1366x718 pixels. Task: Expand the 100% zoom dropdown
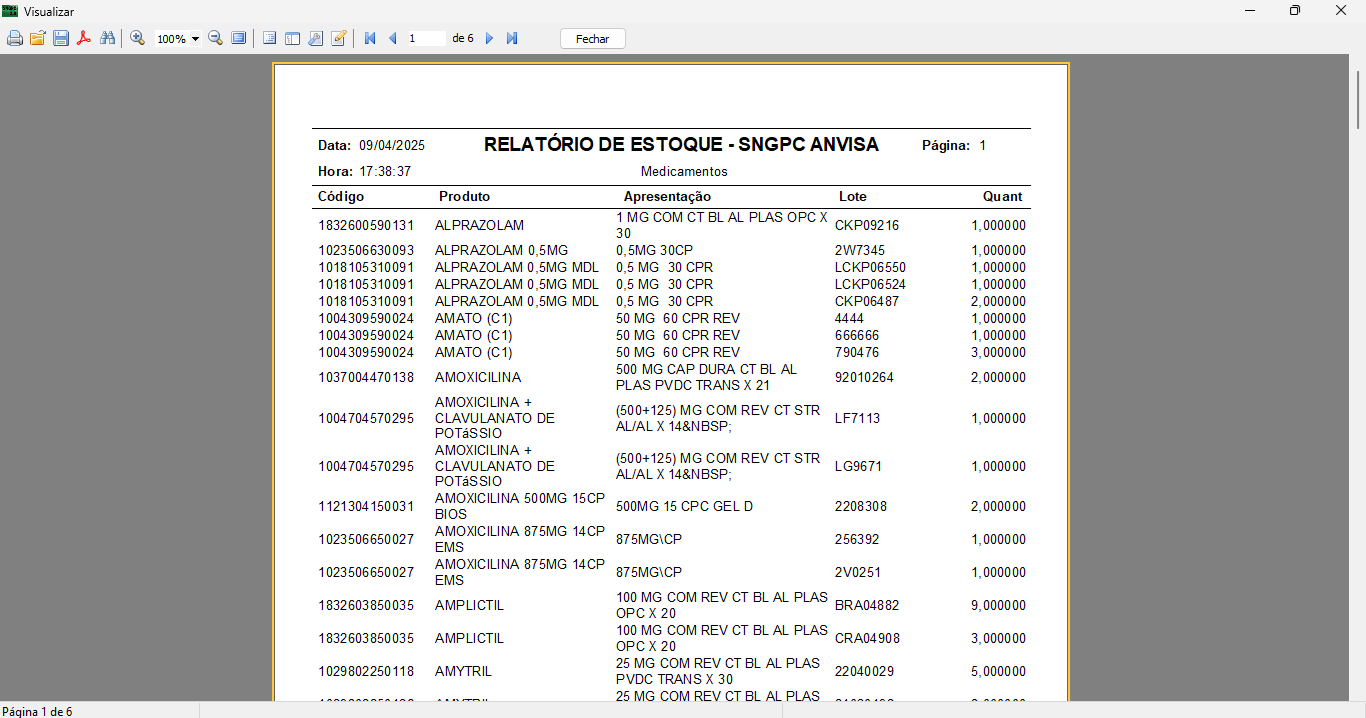pyautogui.click(x=195, y=39)
